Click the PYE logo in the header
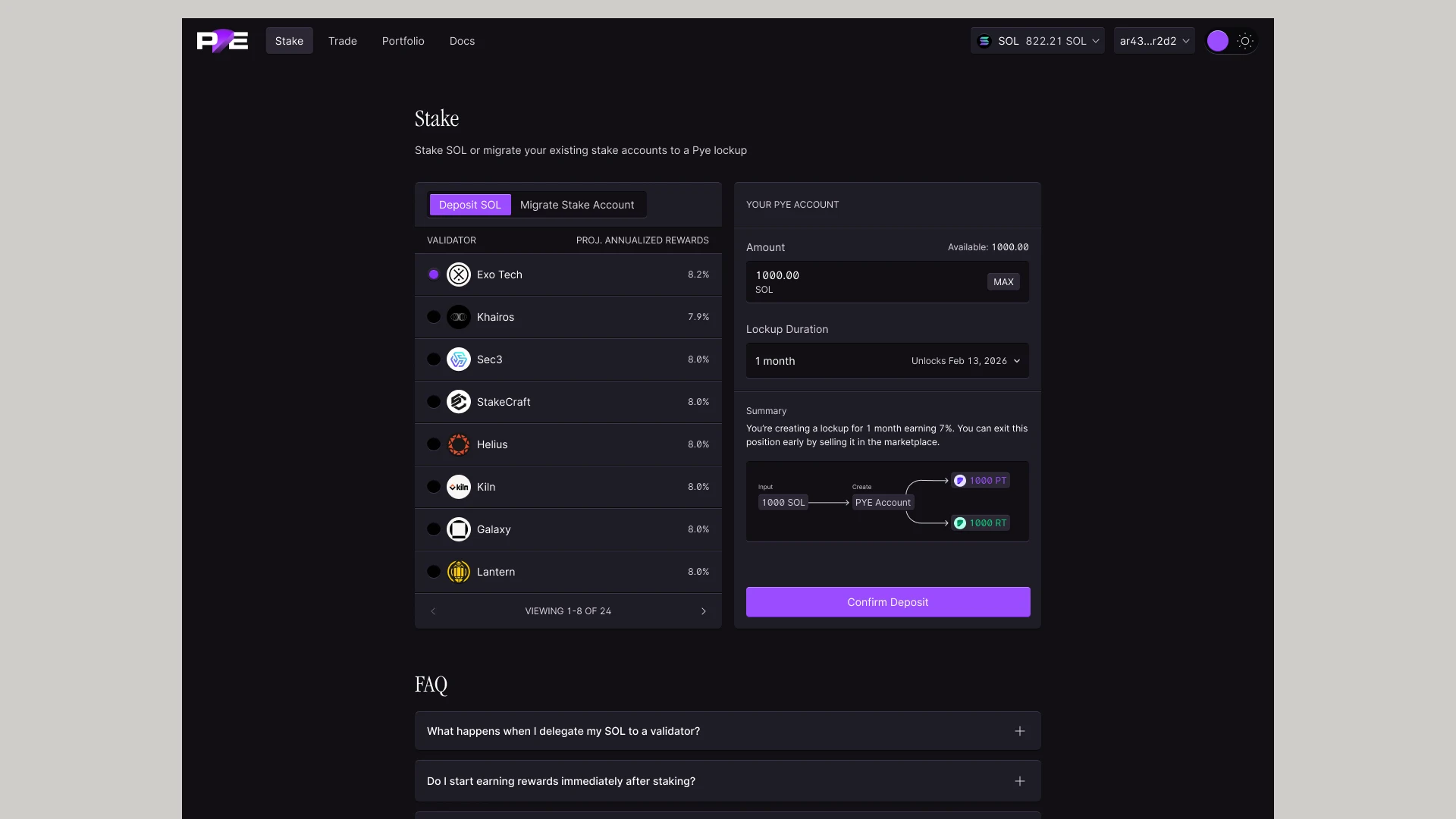The image size is (1456, 819). coord(222,41)
